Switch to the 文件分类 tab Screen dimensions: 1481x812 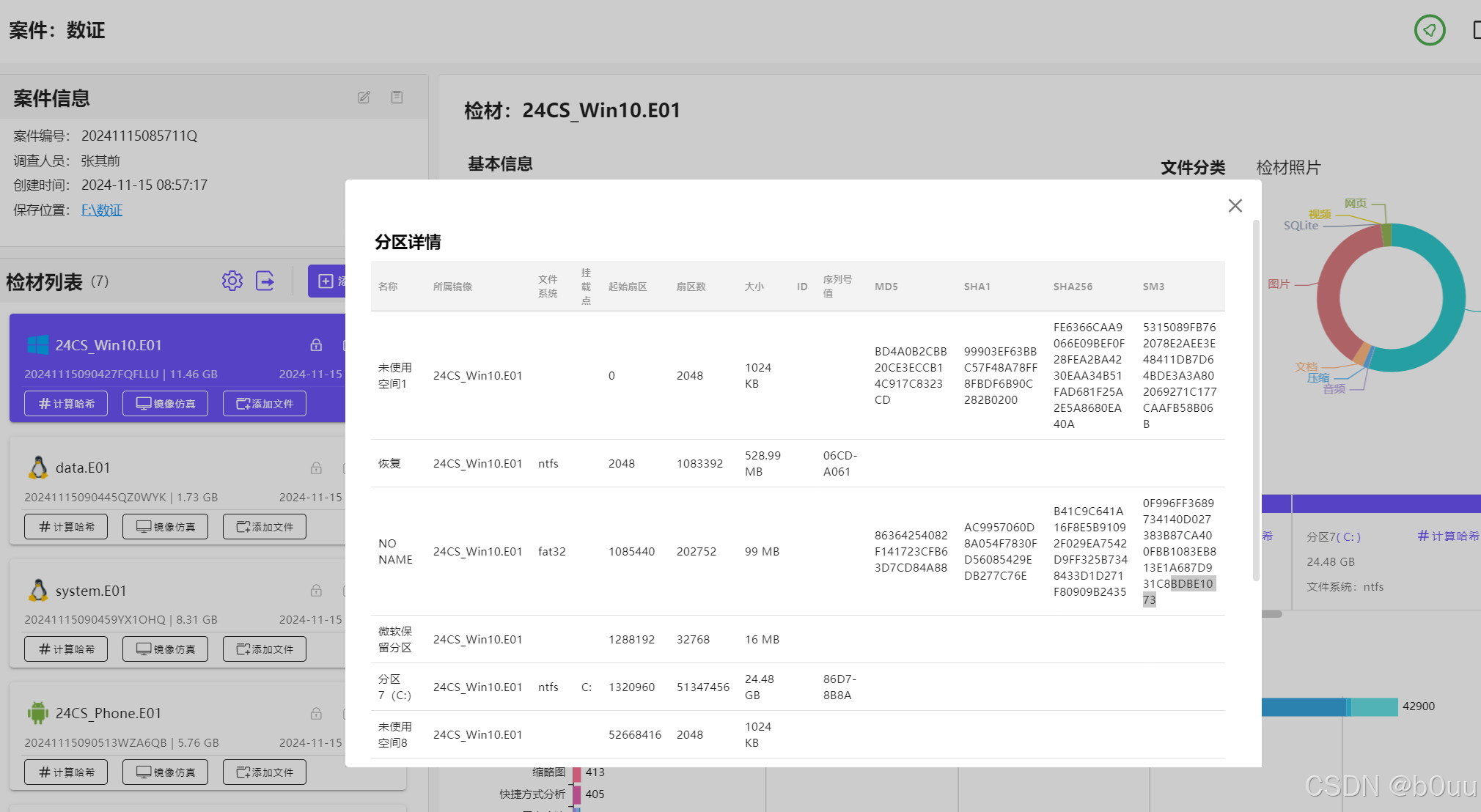pyautogui.click(x=1192, y=168)
